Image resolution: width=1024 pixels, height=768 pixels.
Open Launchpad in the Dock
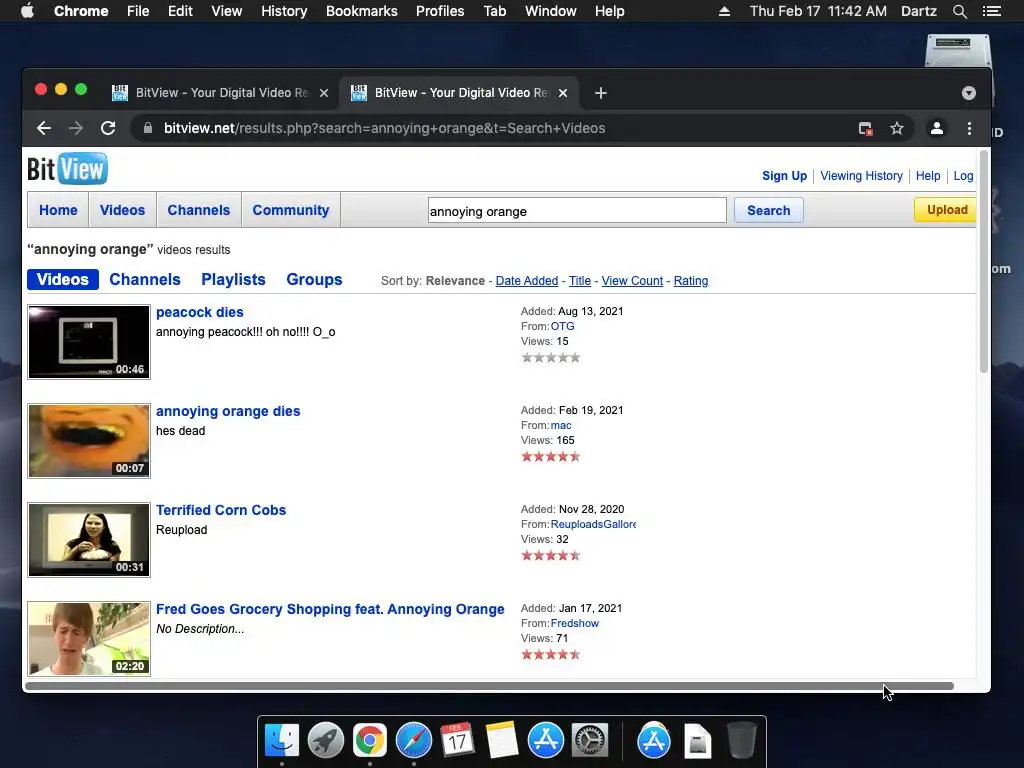tap(326, 741)
